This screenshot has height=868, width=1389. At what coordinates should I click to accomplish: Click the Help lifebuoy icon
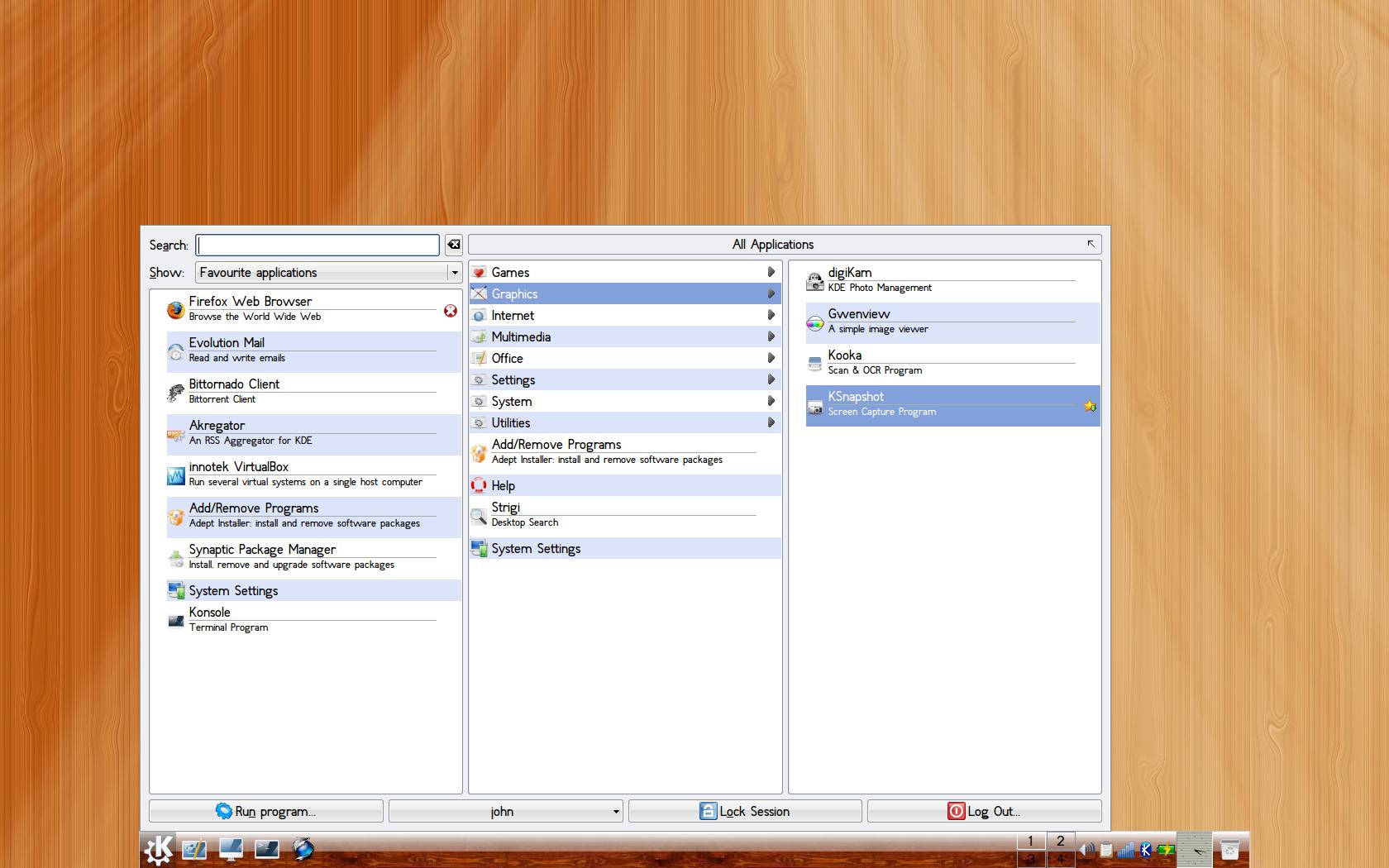click(479, 485)
